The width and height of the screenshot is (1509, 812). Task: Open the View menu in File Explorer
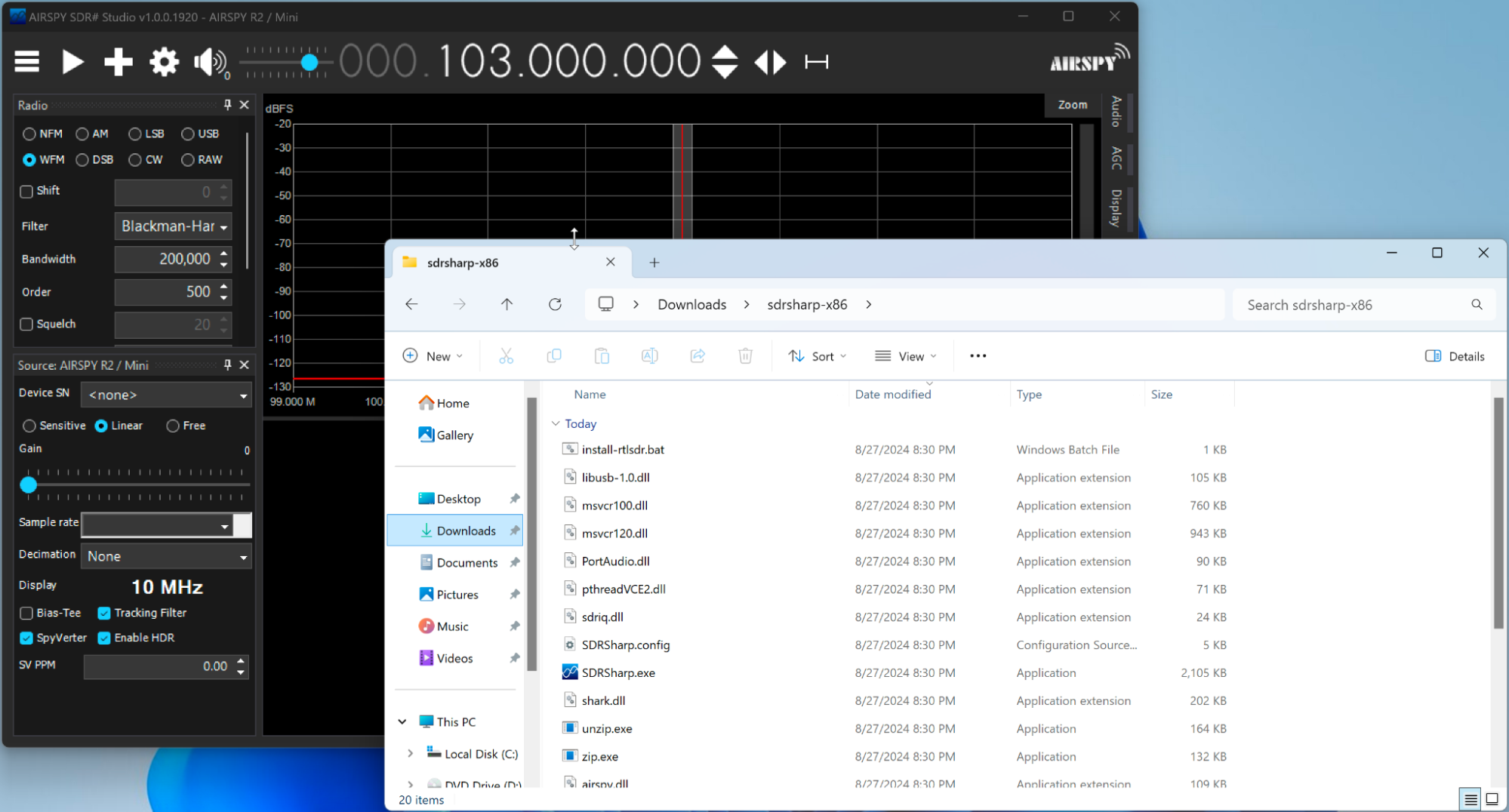(x=906, y=356)
